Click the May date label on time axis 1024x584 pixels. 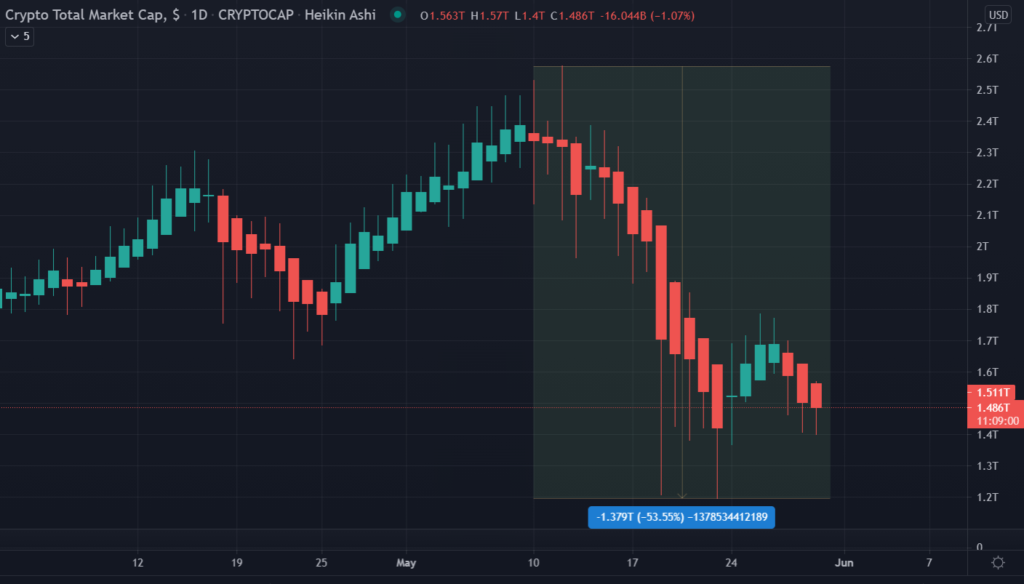(x=406, y=562)
